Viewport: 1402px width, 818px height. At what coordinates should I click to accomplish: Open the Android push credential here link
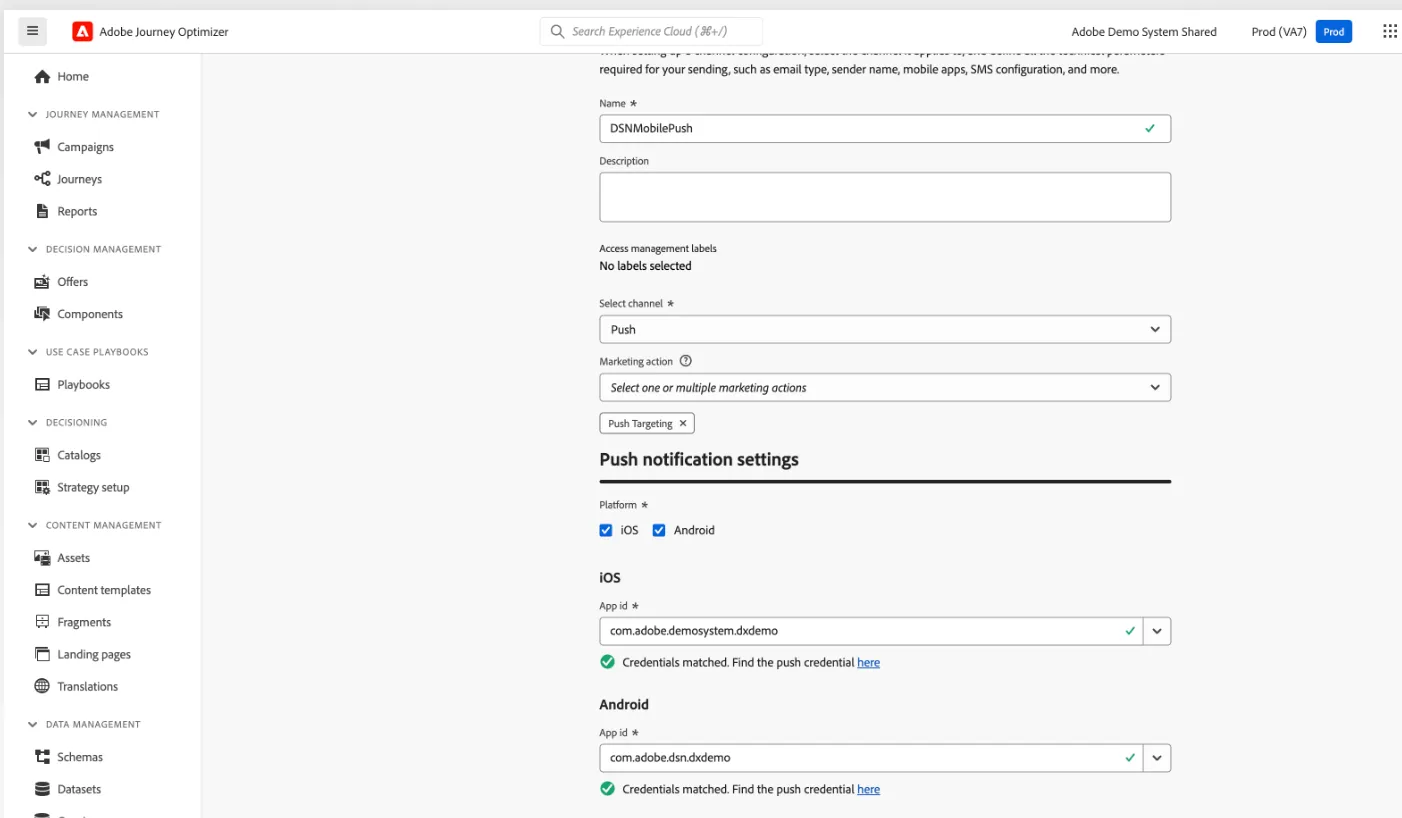[x=868, y=789]
